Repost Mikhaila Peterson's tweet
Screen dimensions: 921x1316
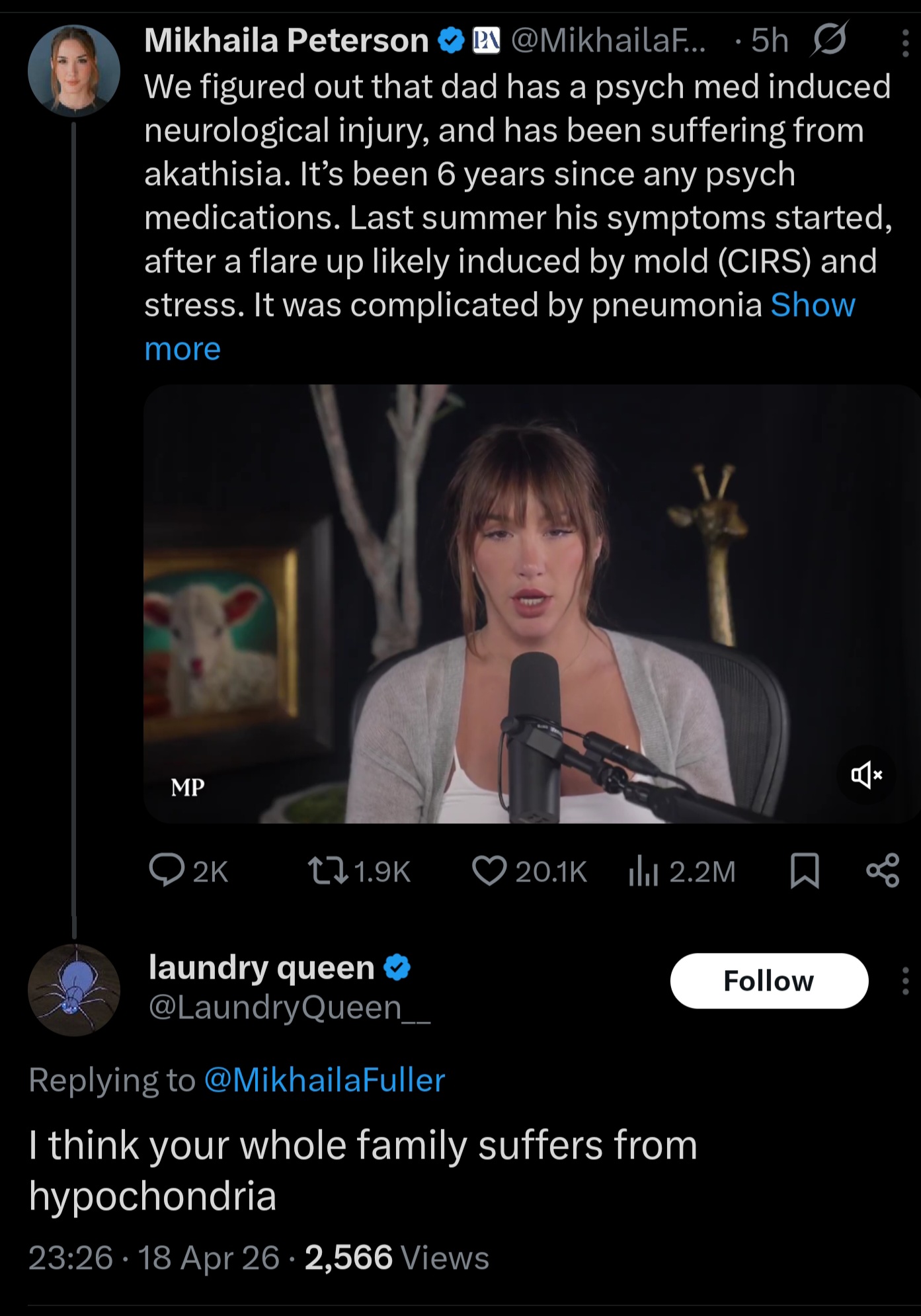(329, 870)
